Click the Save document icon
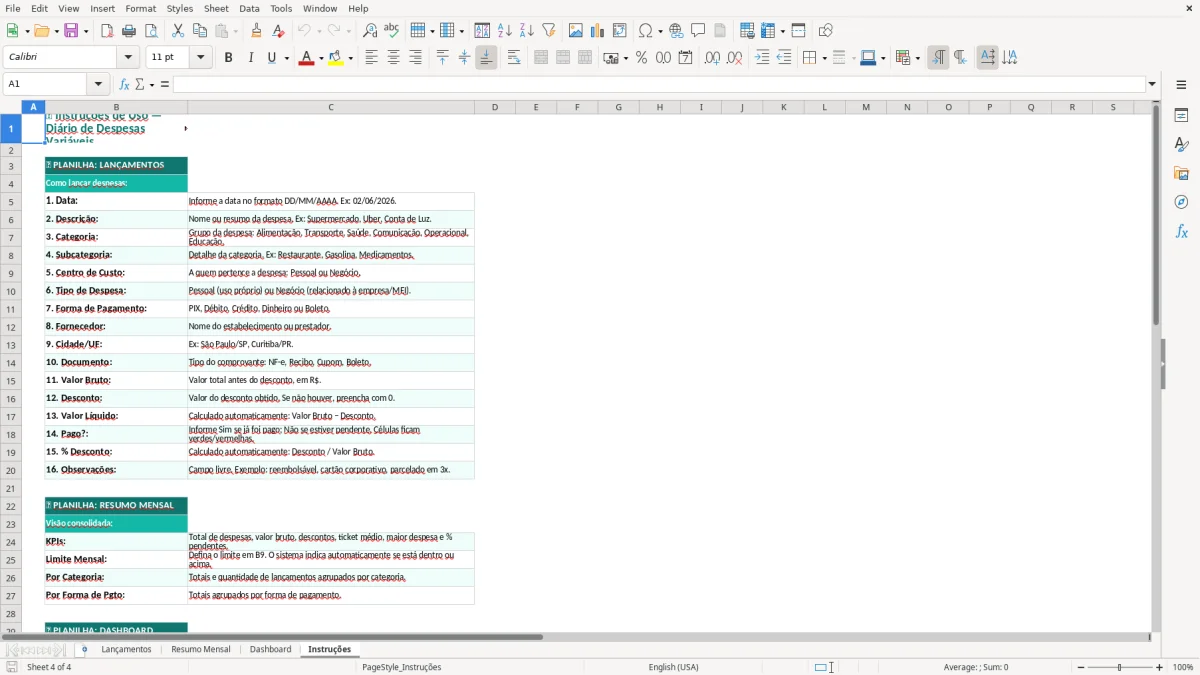This screenshot has height=675, width=1200. coord(71,31)
